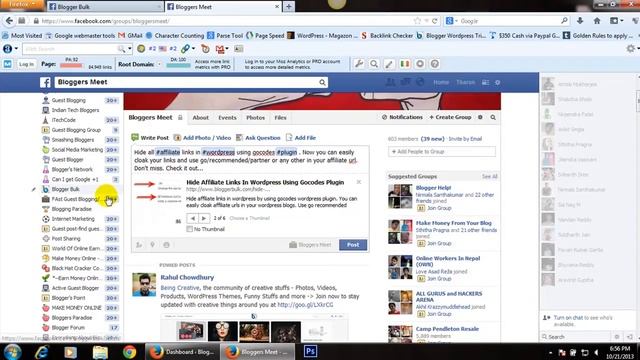Open the goo.gl link in the pinned post

tap(305, 305)
